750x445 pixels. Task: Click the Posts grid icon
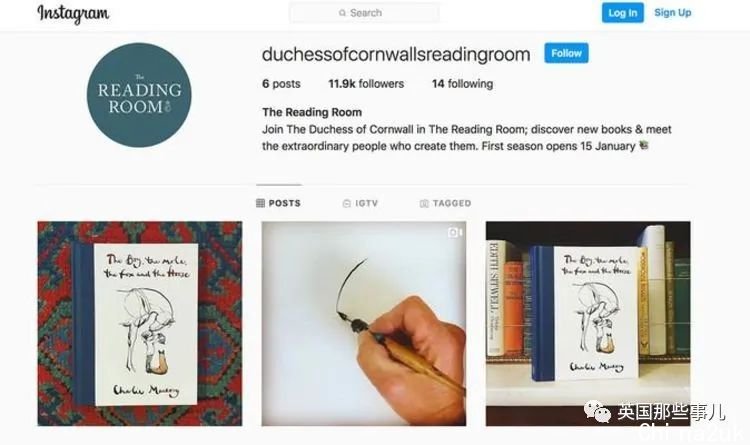tap(260, 203)
